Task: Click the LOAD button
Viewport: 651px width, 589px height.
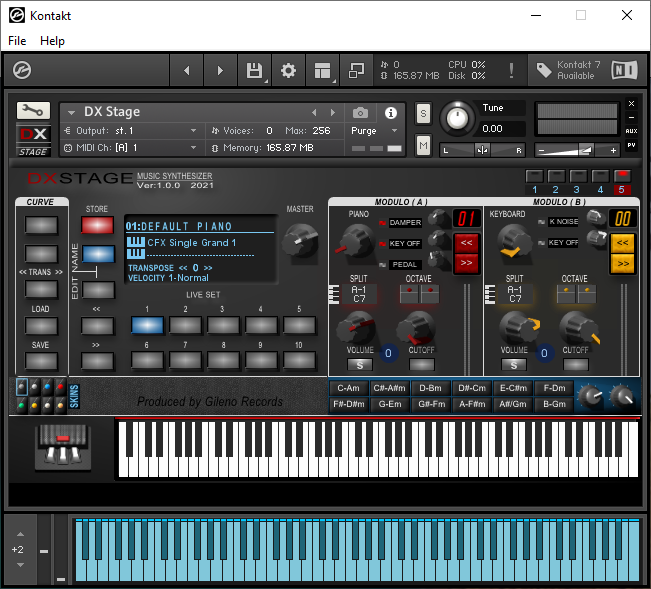Action: 41,326
